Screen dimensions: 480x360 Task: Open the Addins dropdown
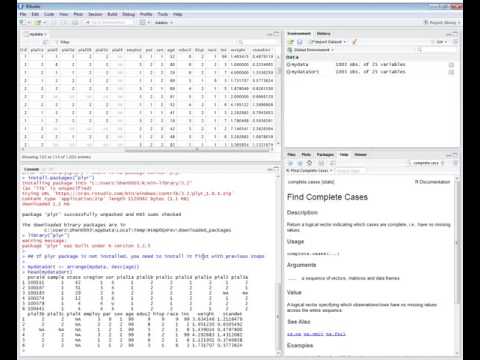(164, 22)
